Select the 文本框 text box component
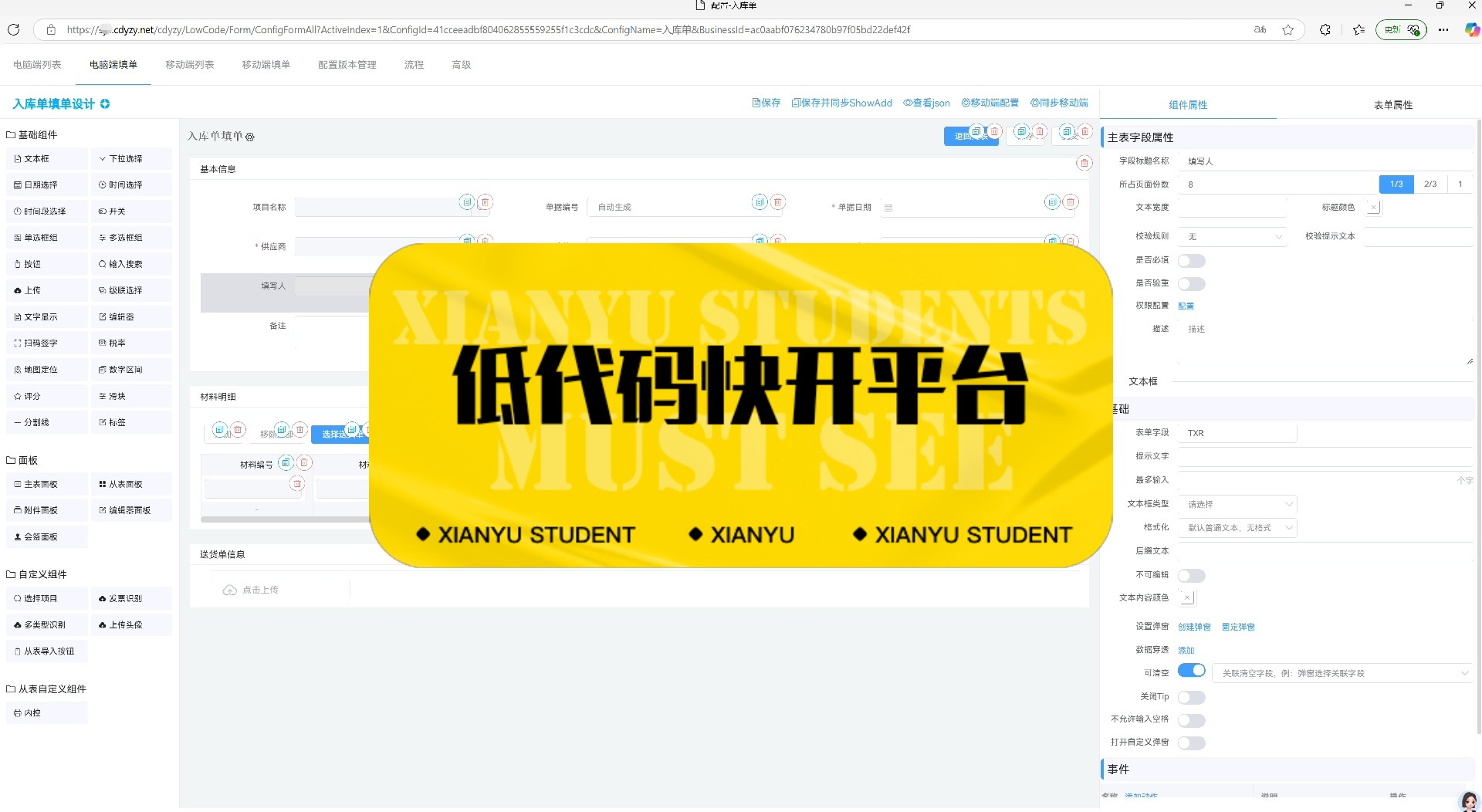The height and width of the screenshot is (812, 1482). click(47, 159)
